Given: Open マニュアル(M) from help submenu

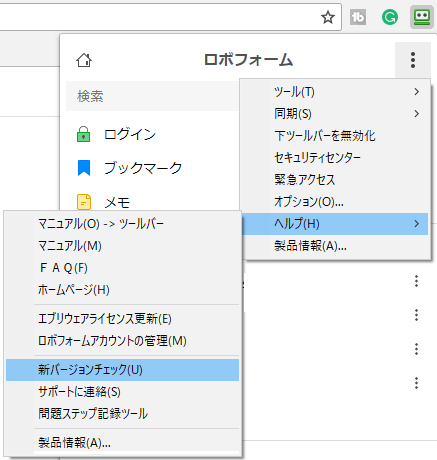Looking at the screenshot, I should 123,246.
